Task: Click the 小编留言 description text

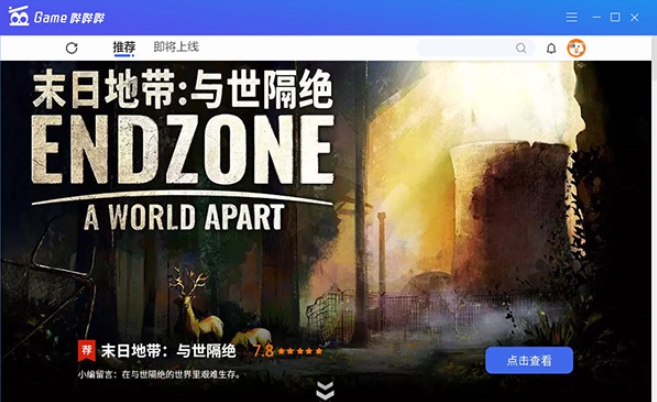Action: [x=159, y=374]
